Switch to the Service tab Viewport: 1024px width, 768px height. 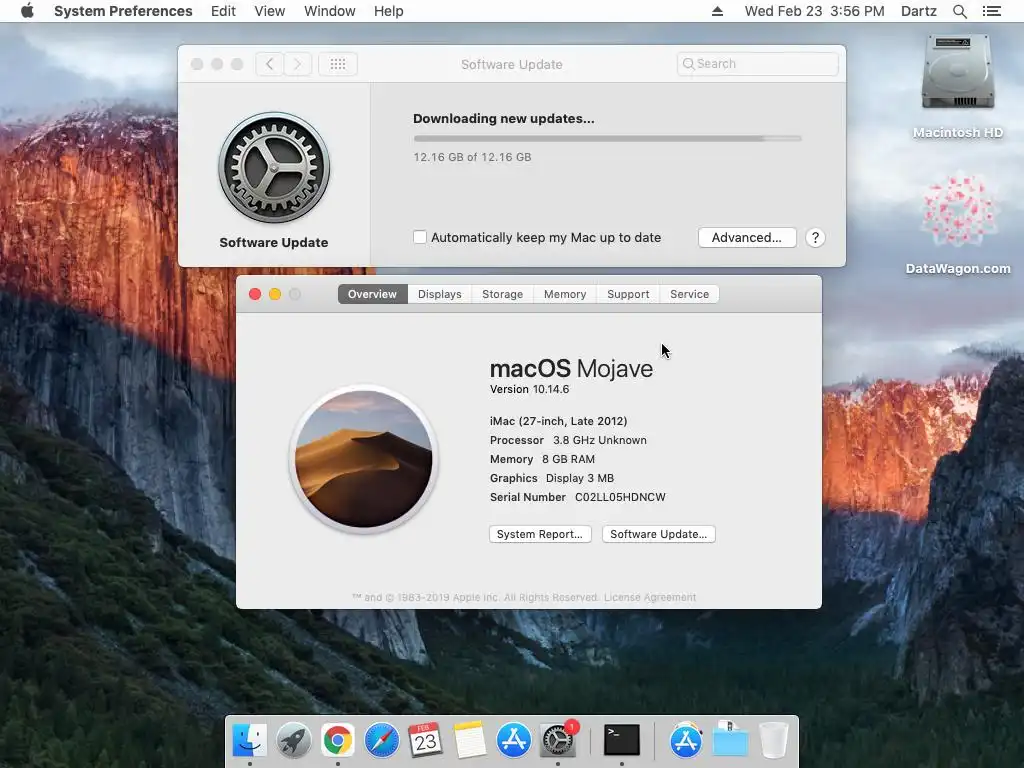(690, 294)
